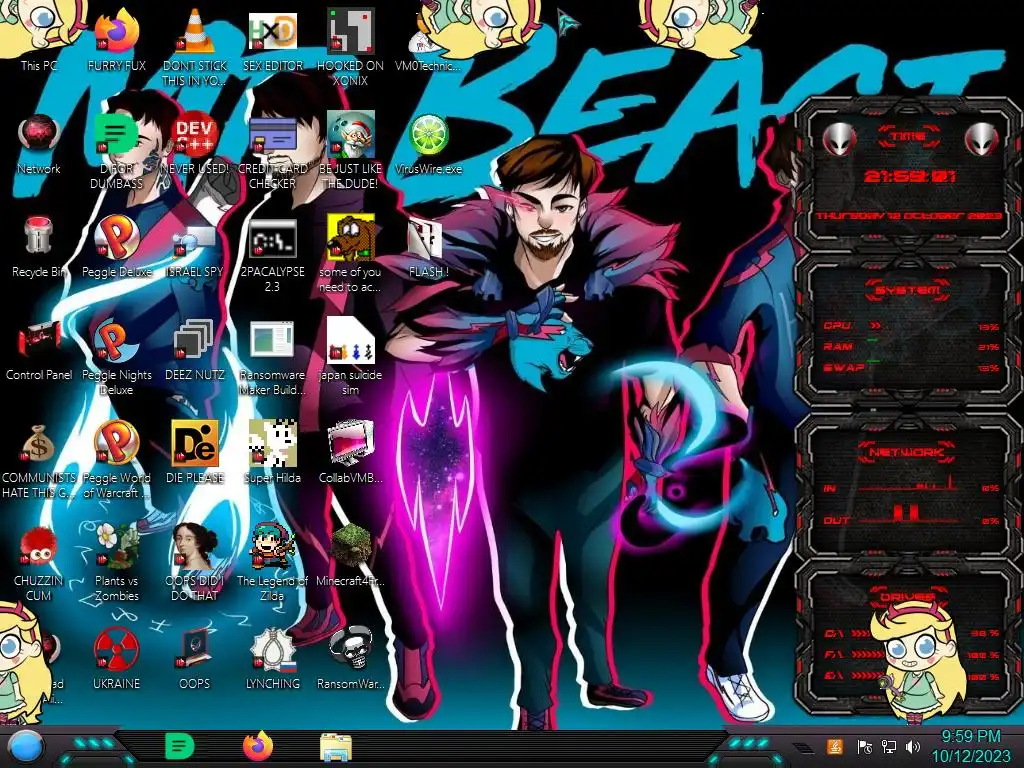Click the RAM usage row in System widget
This screenshot has width=1024, height=768.
coord(911,346)
